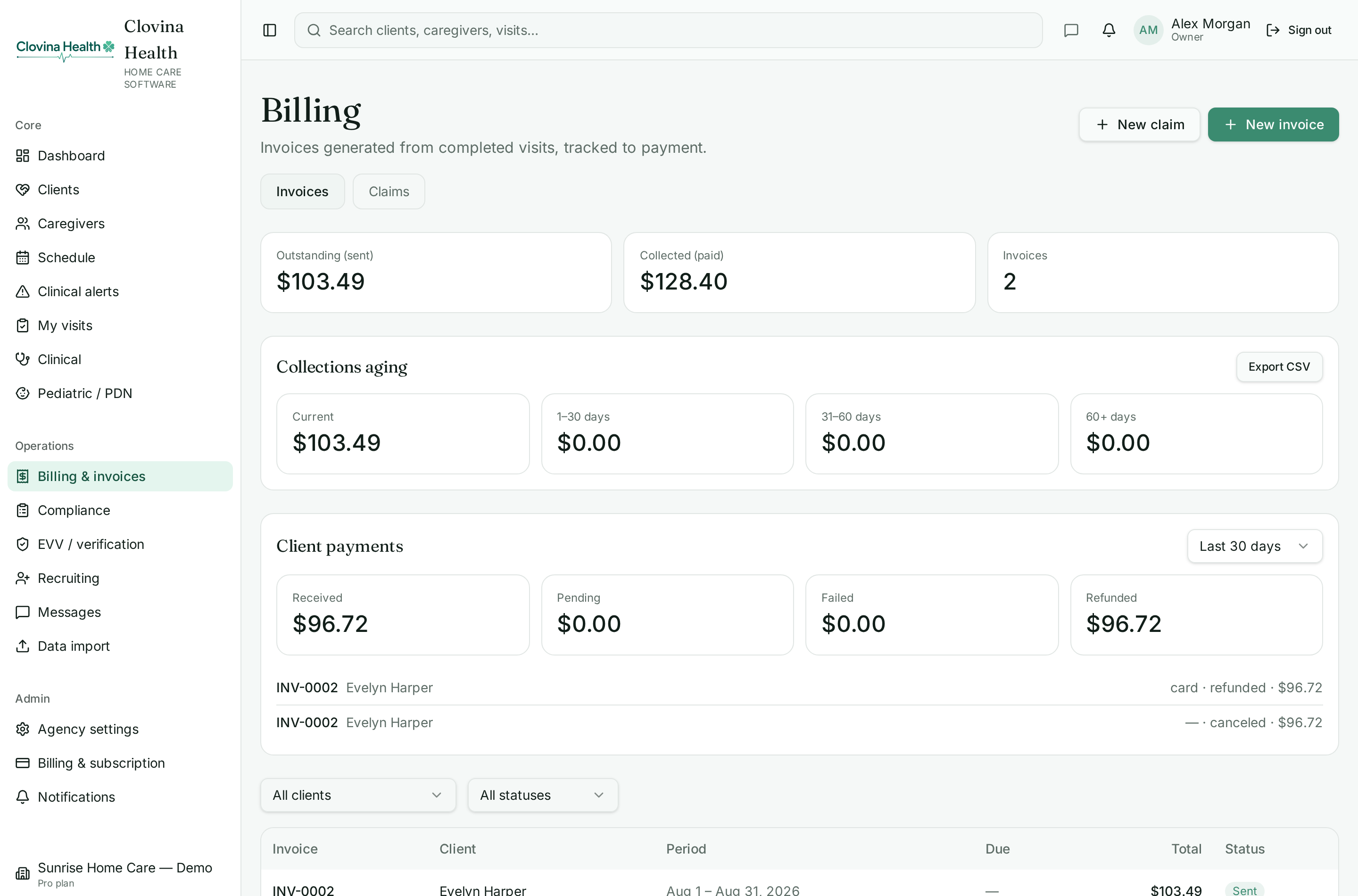Click the Clovina Health logo
Screen dimensions: 1358x896
[65, 50]
